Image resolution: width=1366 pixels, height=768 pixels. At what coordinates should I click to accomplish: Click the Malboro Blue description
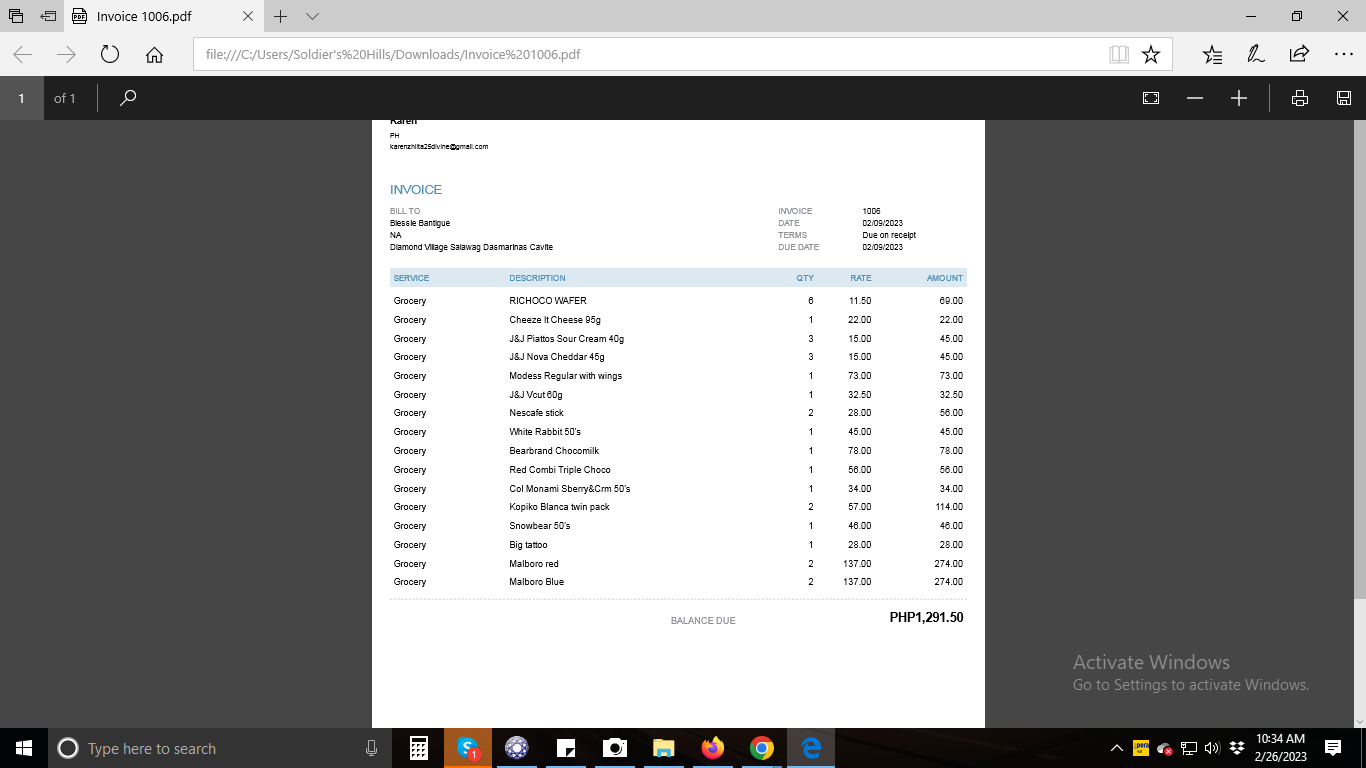coord(537,582)
